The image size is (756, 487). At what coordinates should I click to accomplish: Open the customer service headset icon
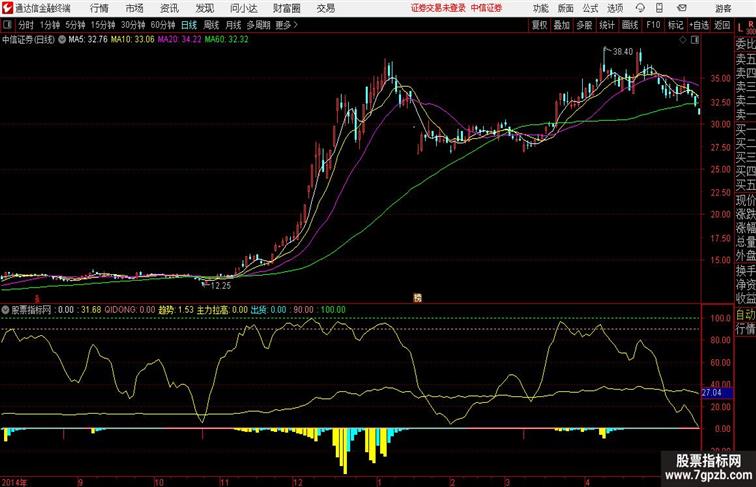pos(640,8)
